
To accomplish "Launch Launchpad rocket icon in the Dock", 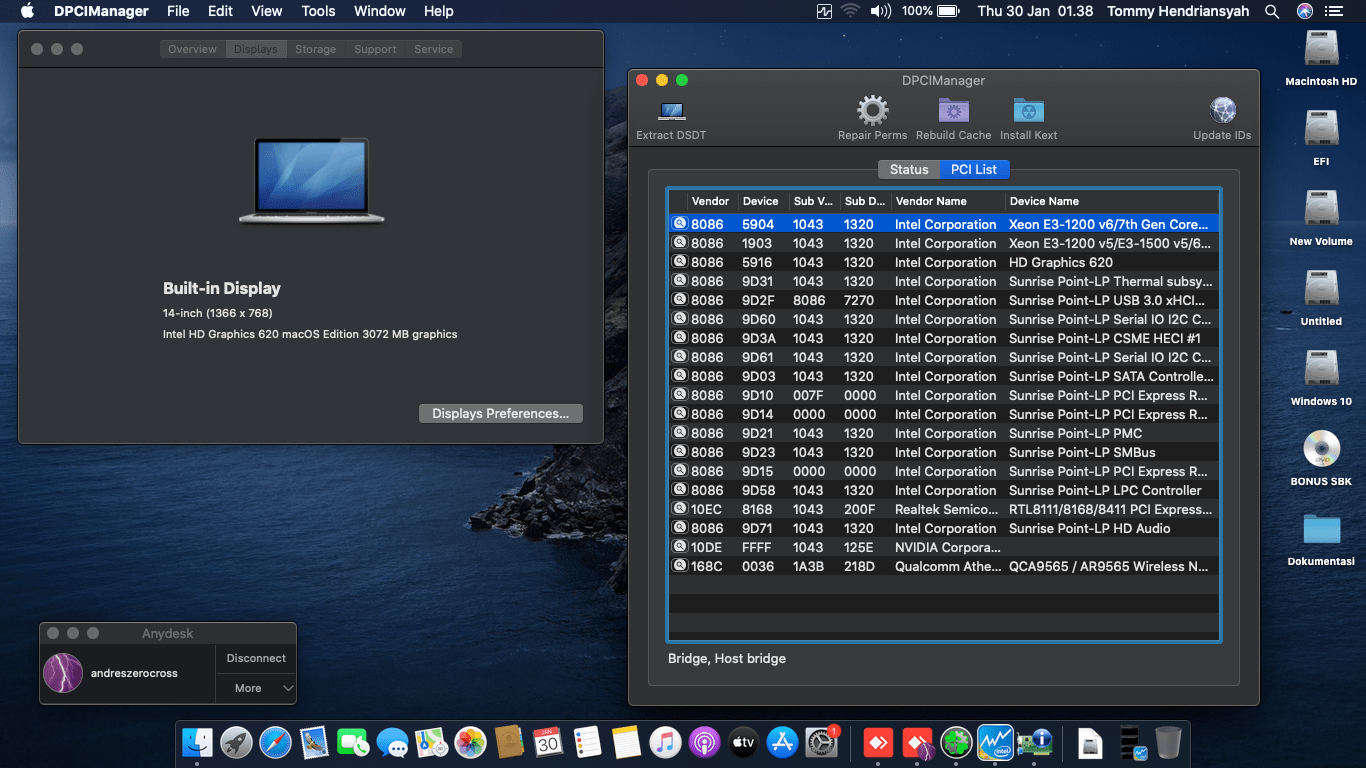I will pyautogui.click(x=236, y=742).
